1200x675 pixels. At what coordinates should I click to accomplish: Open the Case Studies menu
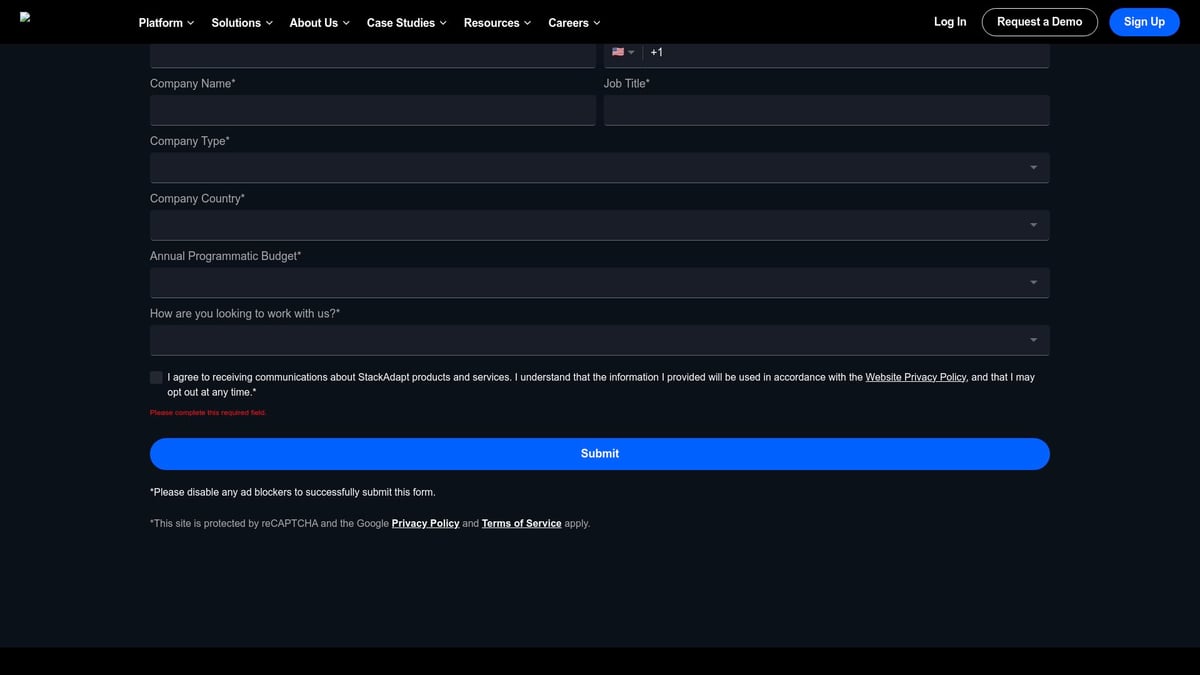[x=406, y=22]
